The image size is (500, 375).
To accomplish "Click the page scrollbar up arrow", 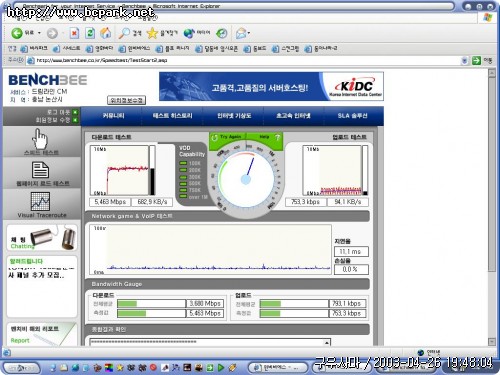I will [x=492, y=73].
